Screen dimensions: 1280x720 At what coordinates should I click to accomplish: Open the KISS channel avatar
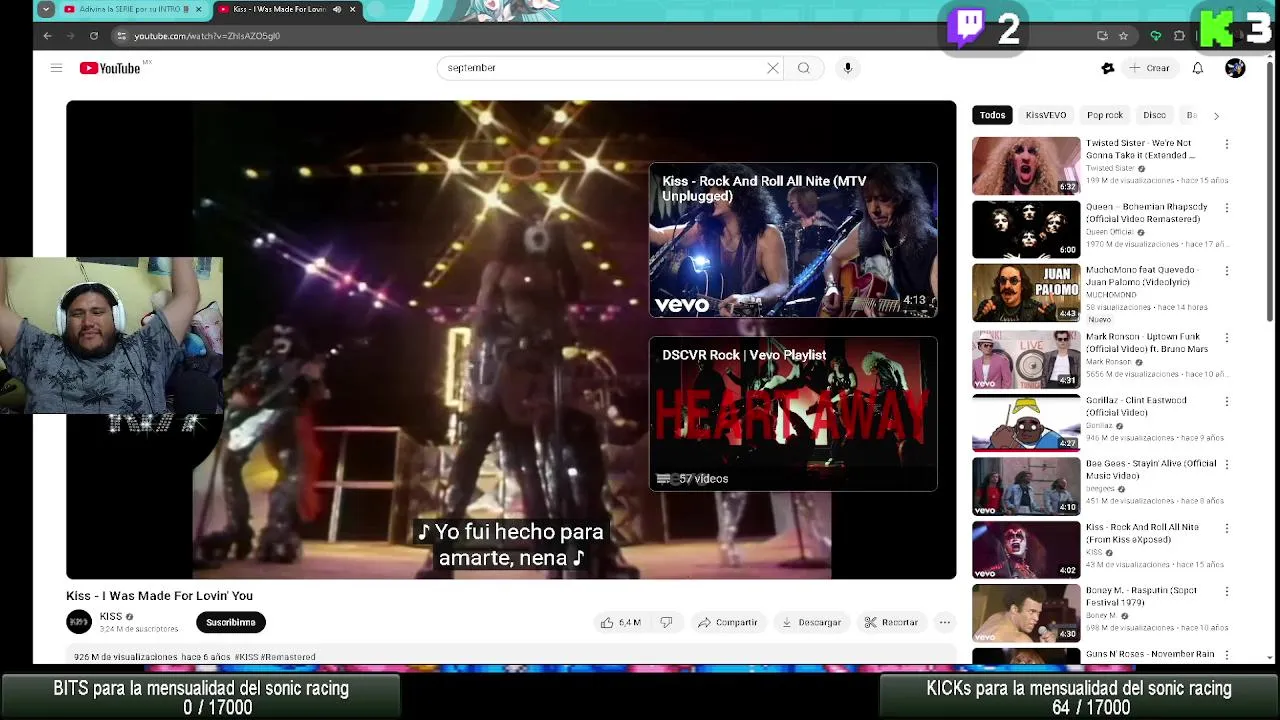point(79,622)
